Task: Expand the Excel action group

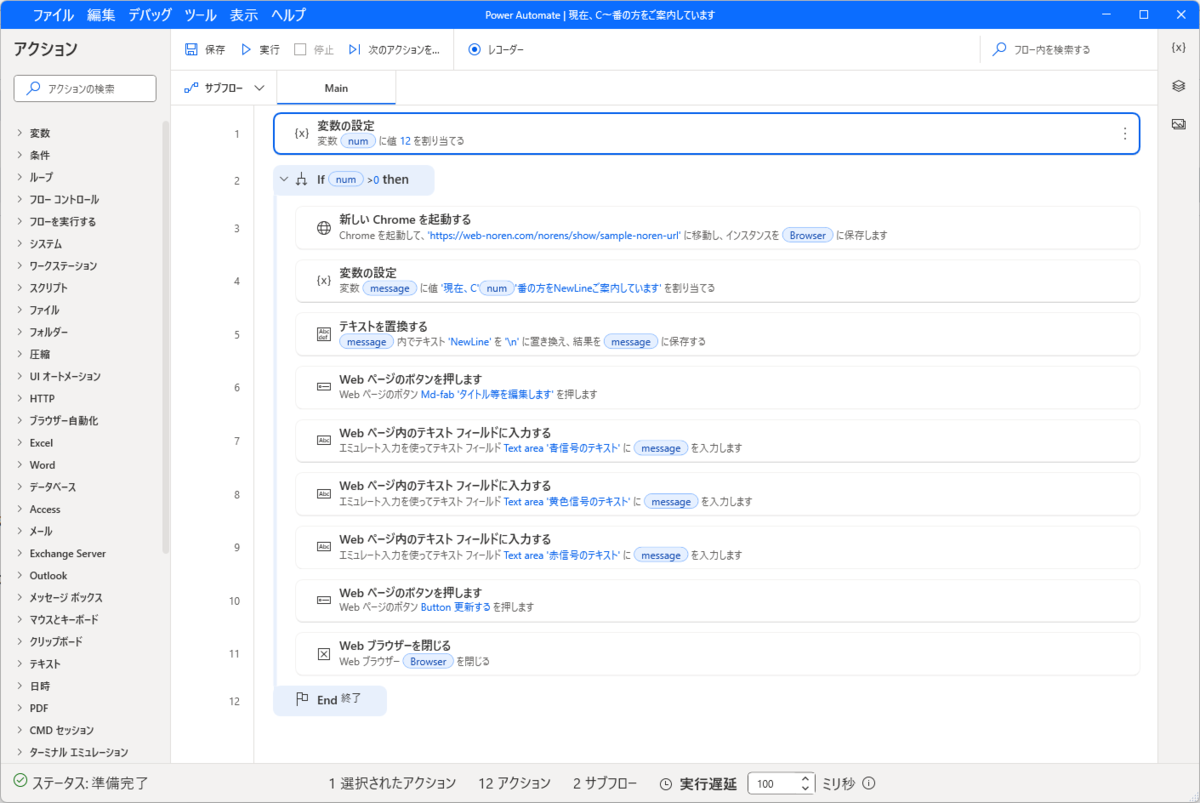Action: pos(20,442)
